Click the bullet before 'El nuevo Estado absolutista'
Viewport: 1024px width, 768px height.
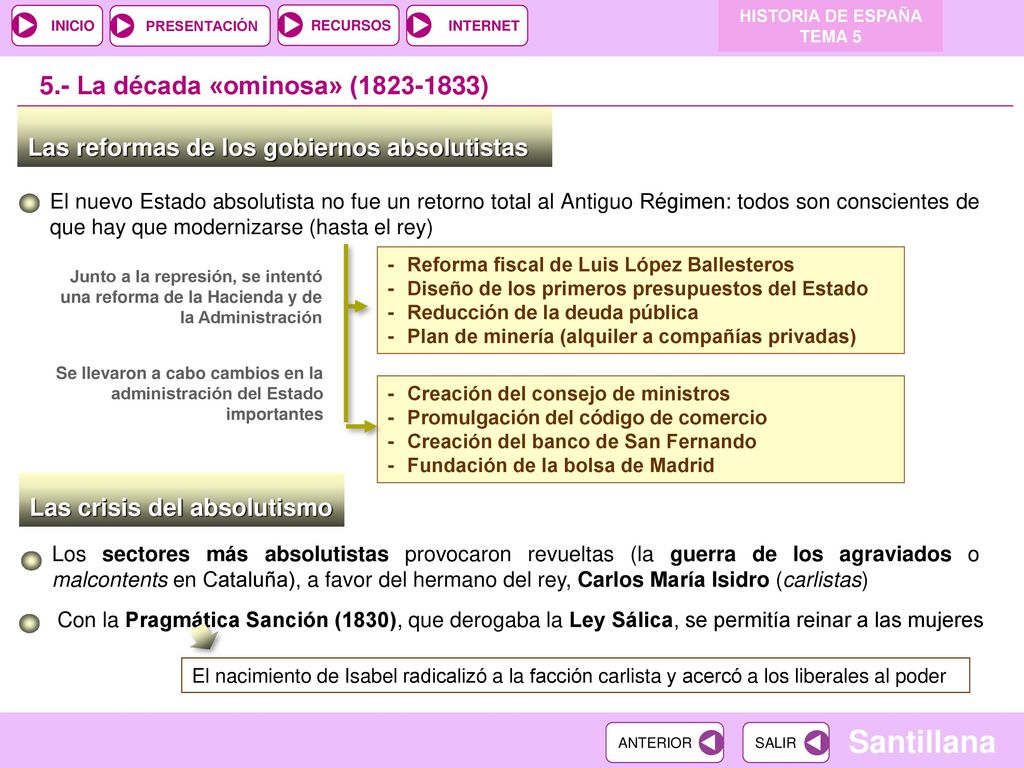(x=29, y=203)
